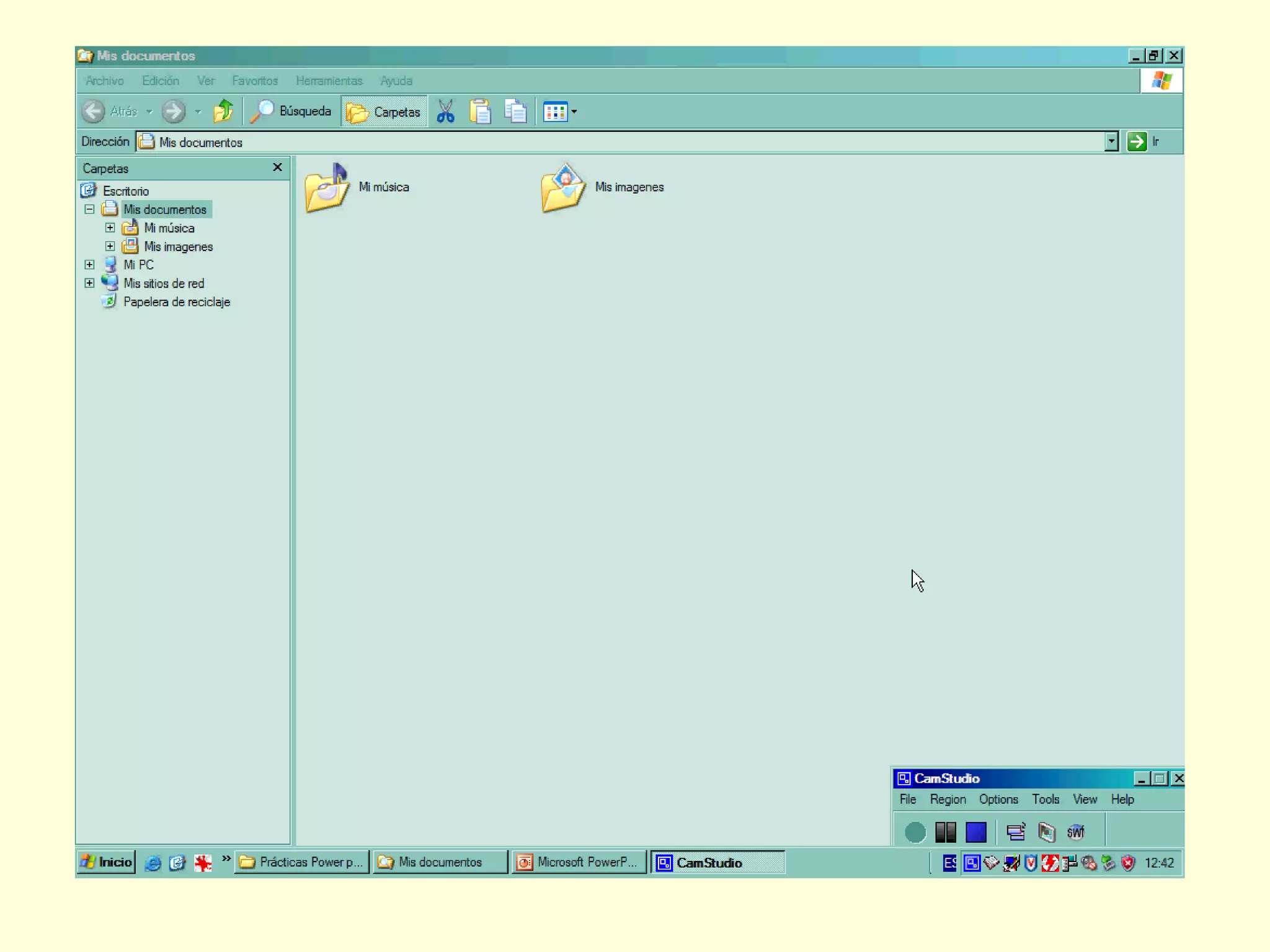Open the Herramientas menu
The height and width of the screenshot is (952, 1270).
point(329,81)
